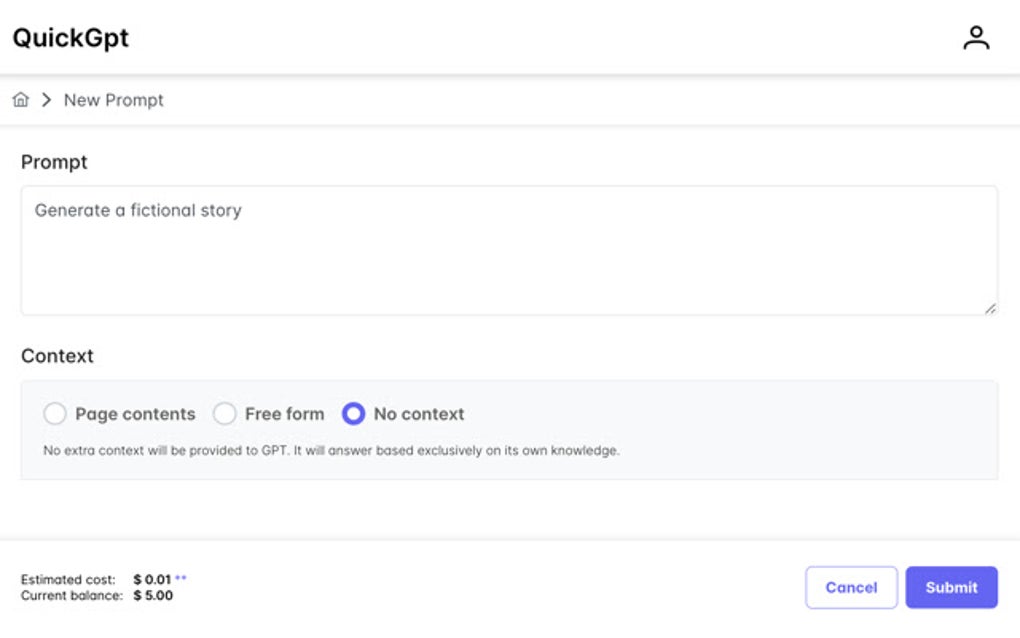Click the Prompt section label

[x=54, y=162]
